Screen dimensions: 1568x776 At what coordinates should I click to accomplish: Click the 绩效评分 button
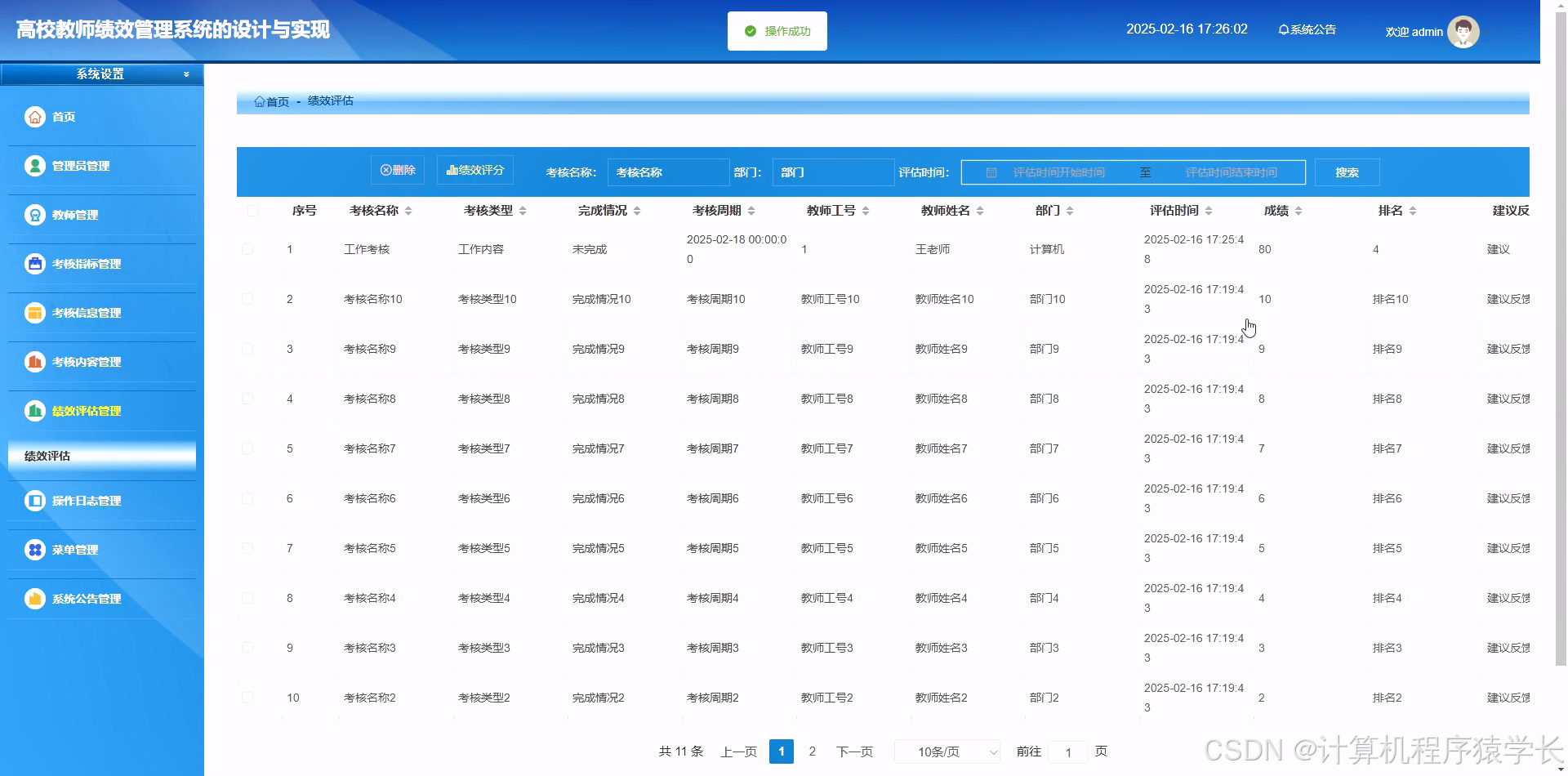pyautogui.click(x=474, y=170)
